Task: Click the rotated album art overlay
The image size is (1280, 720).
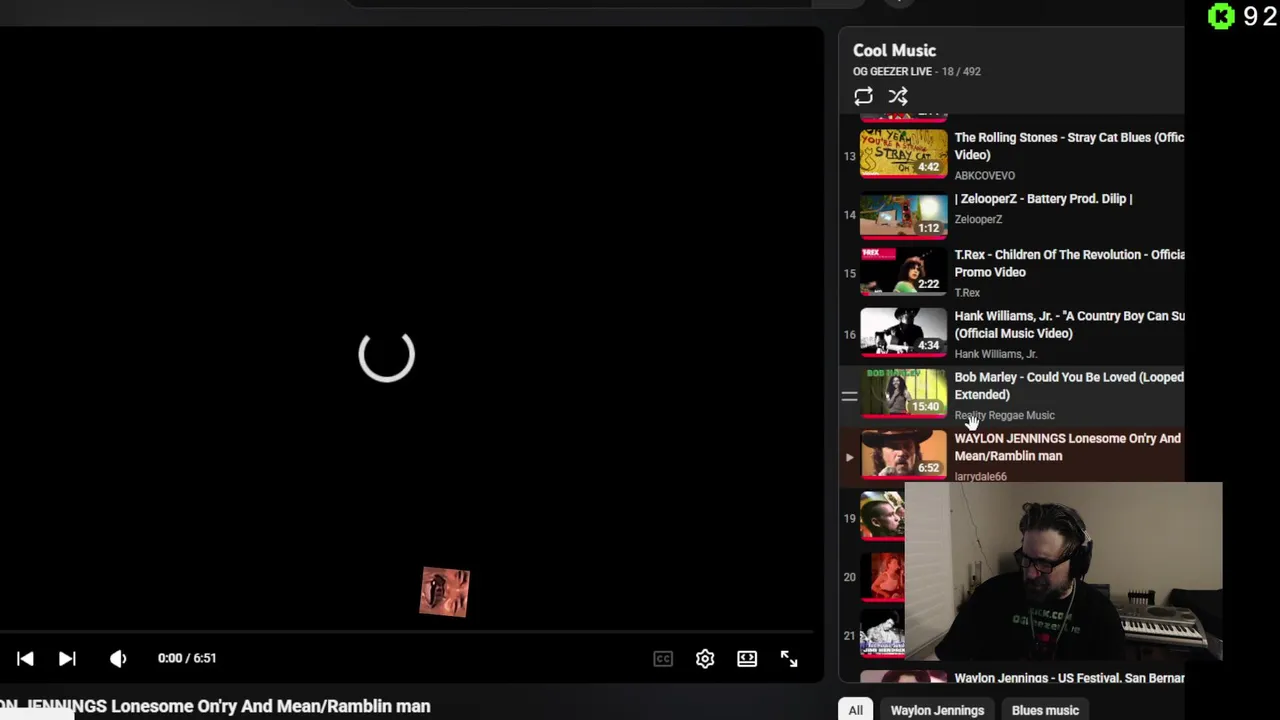Action: click(x=445, y=592)
